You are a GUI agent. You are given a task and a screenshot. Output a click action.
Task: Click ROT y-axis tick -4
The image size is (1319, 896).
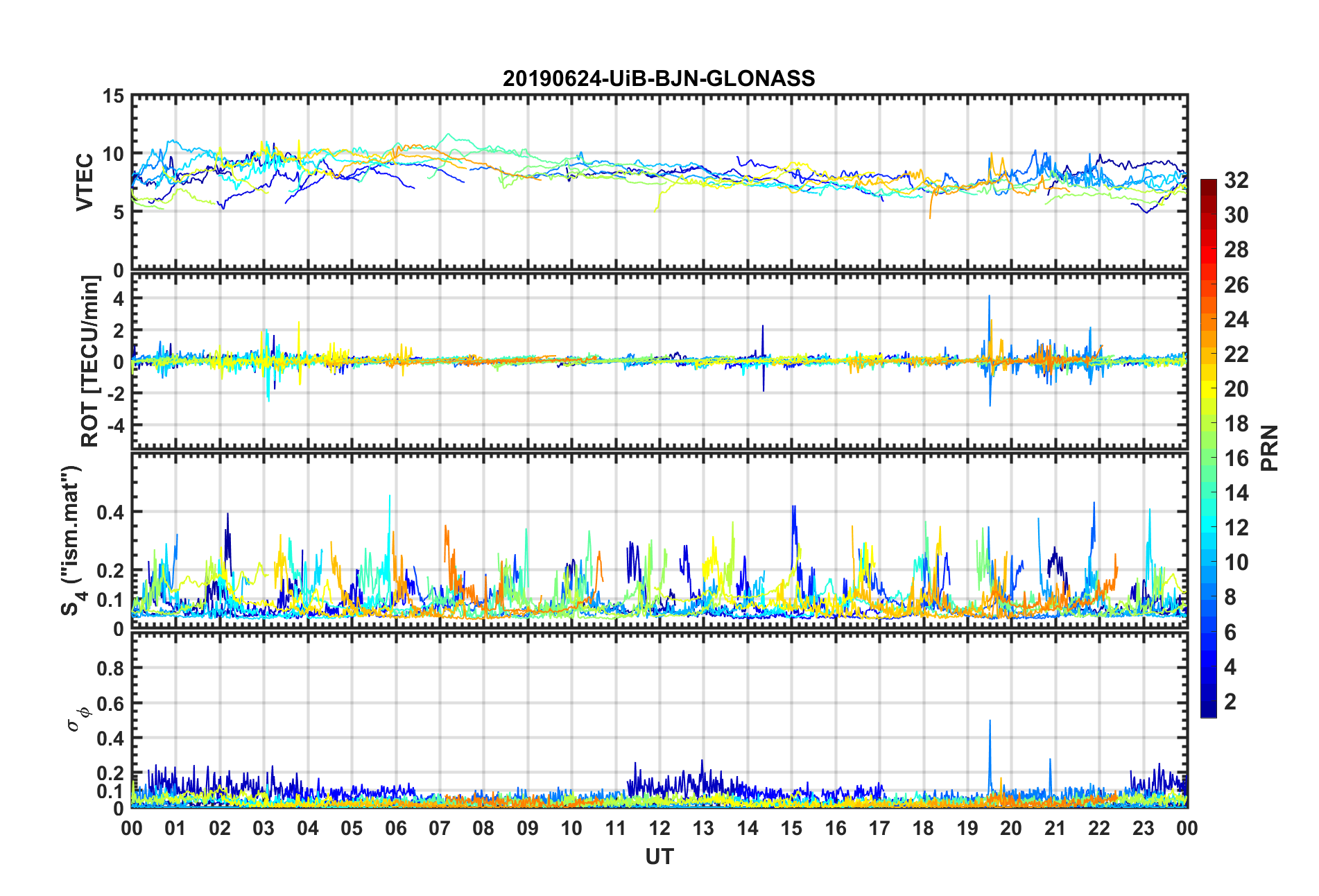click(116, 424)
